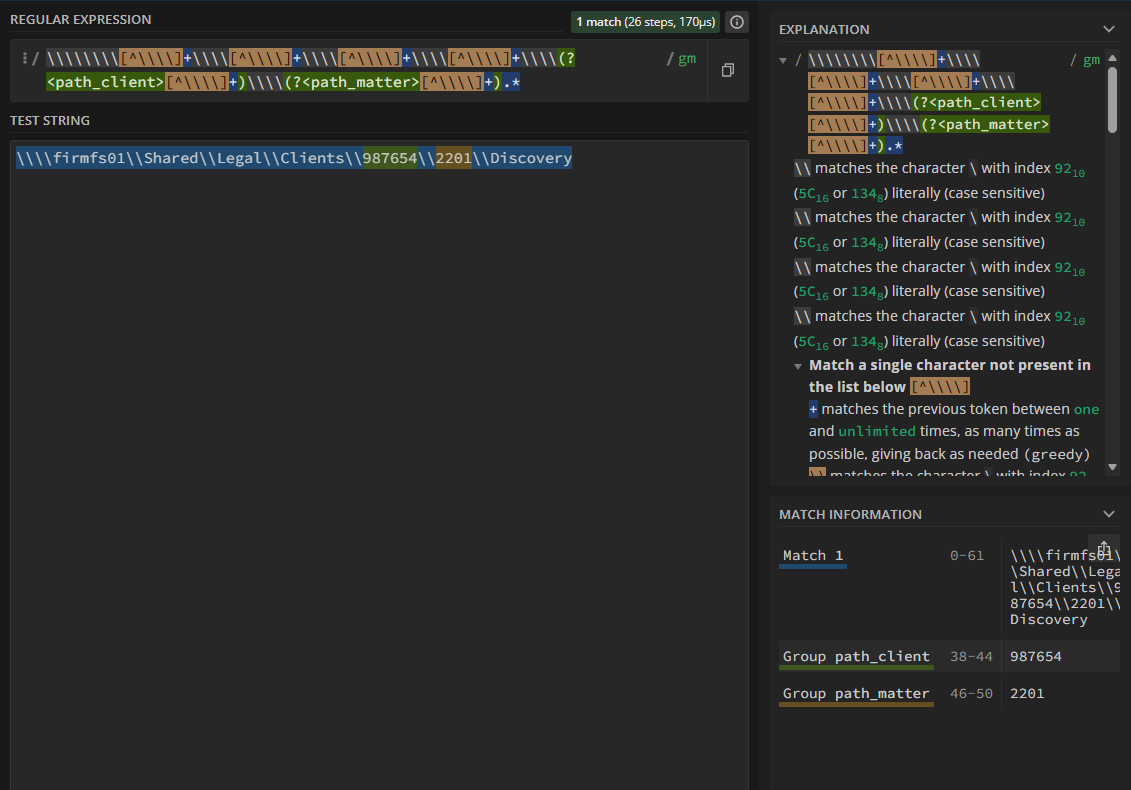The image size is (1131, 790).
Task: Click the match info icon beside step count
Action: [x=736, y=22]
